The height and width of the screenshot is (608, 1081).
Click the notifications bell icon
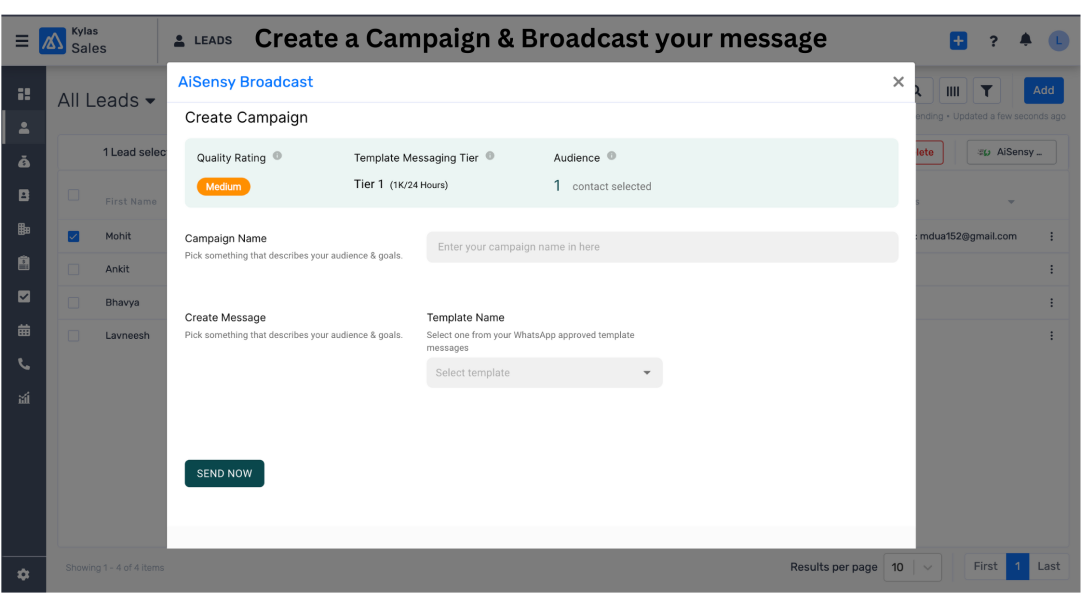click(x=1025, y=40)
